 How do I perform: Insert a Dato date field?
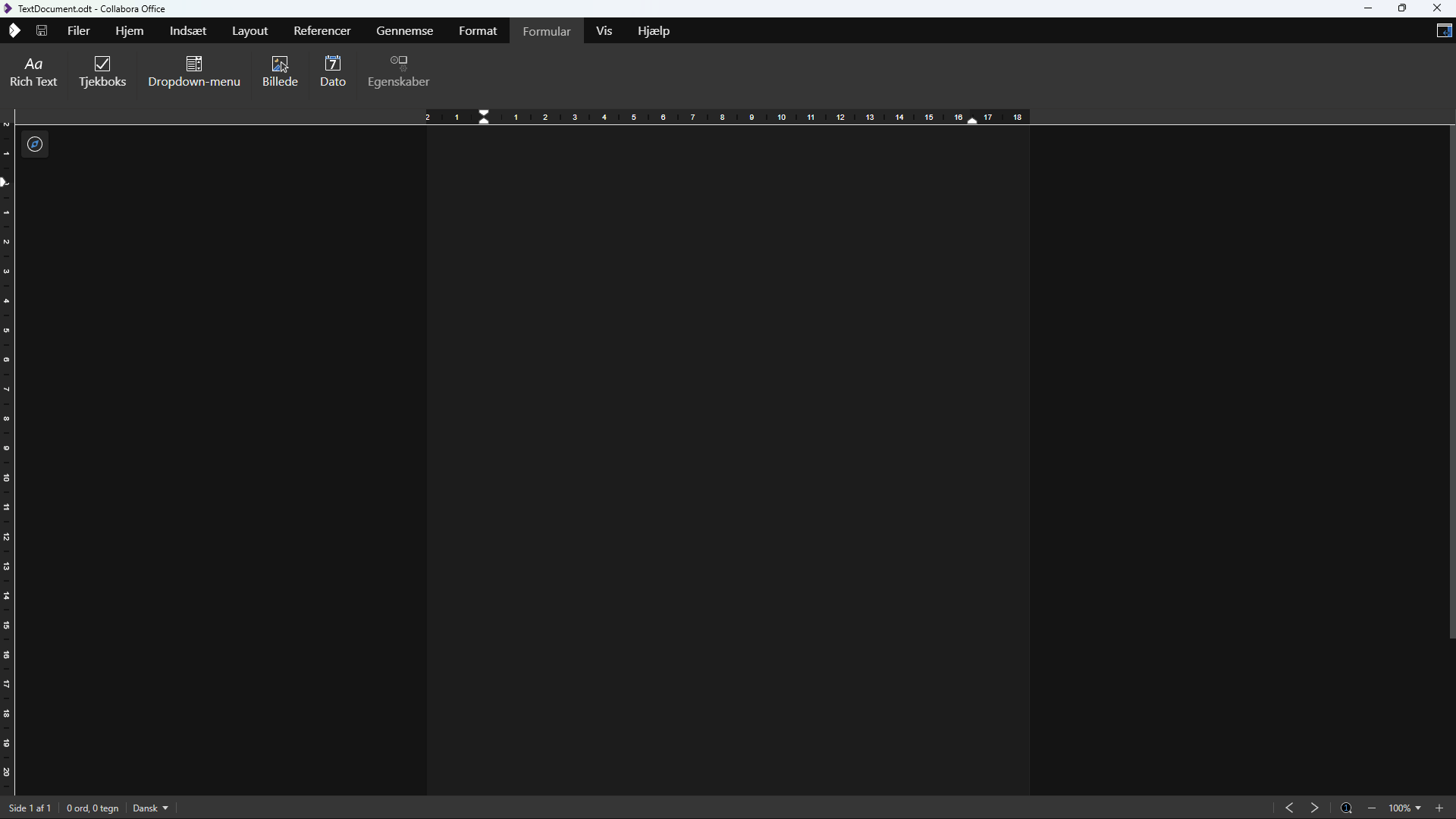coord(332,71)
